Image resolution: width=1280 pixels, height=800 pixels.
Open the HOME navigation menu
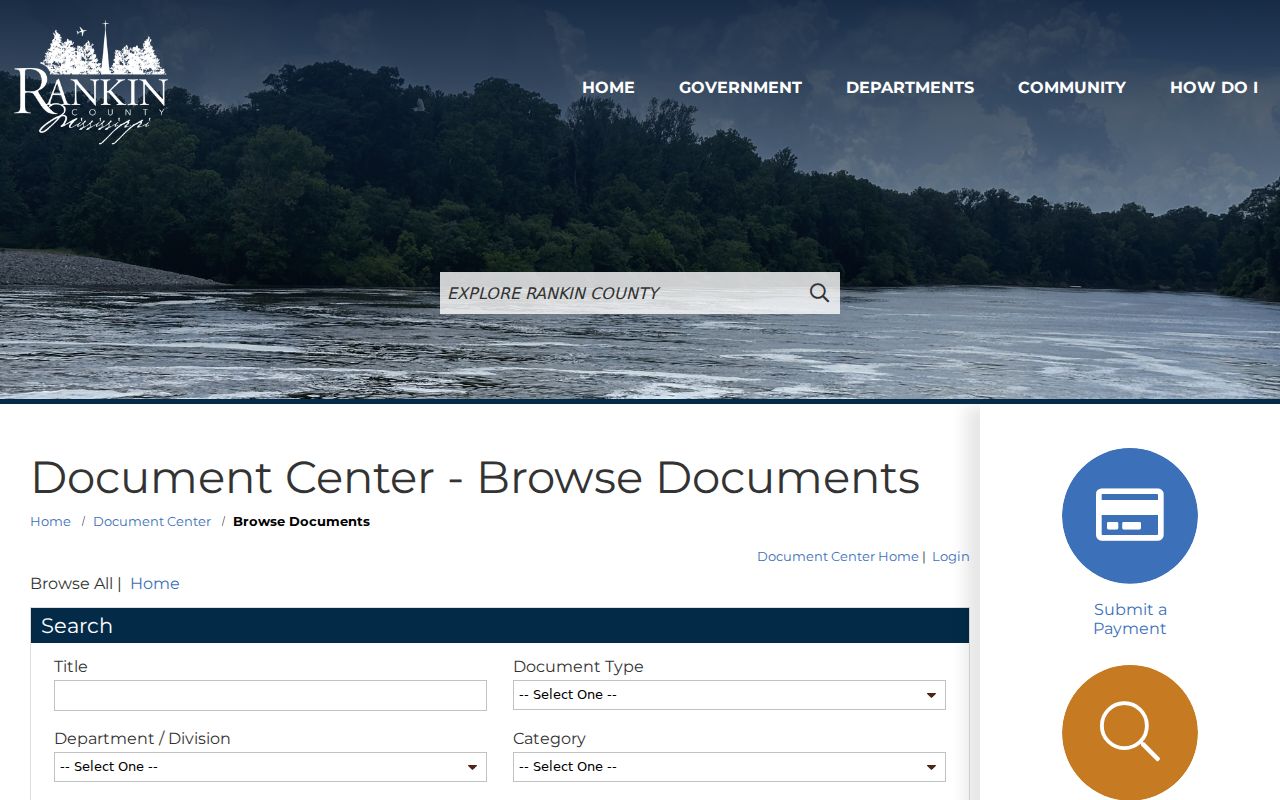(608, 88)
